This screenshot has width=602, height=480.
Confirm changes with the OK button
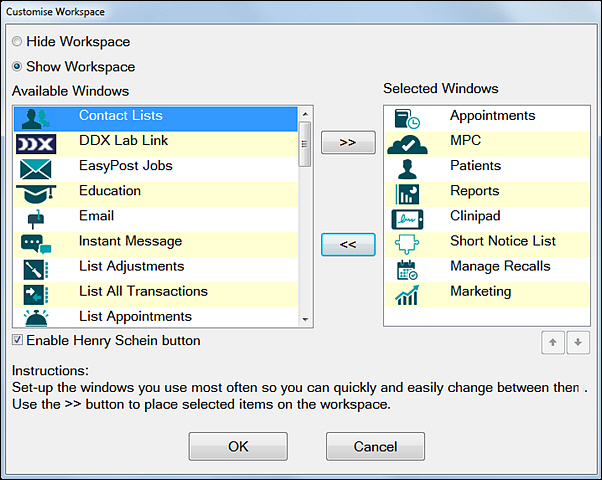pos(238,446)
